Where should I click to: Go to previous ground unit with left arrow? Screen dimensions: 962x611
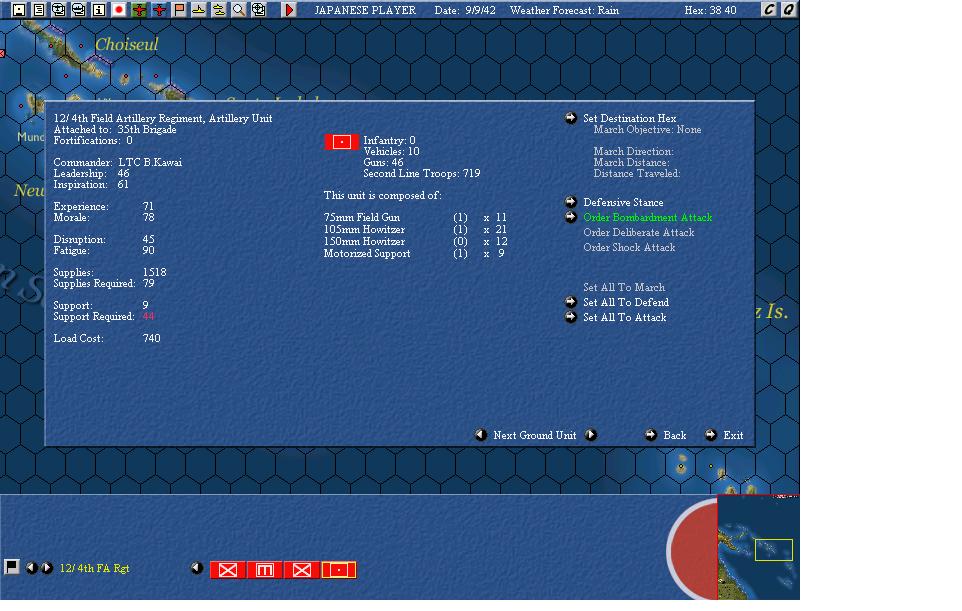point(480,435)
